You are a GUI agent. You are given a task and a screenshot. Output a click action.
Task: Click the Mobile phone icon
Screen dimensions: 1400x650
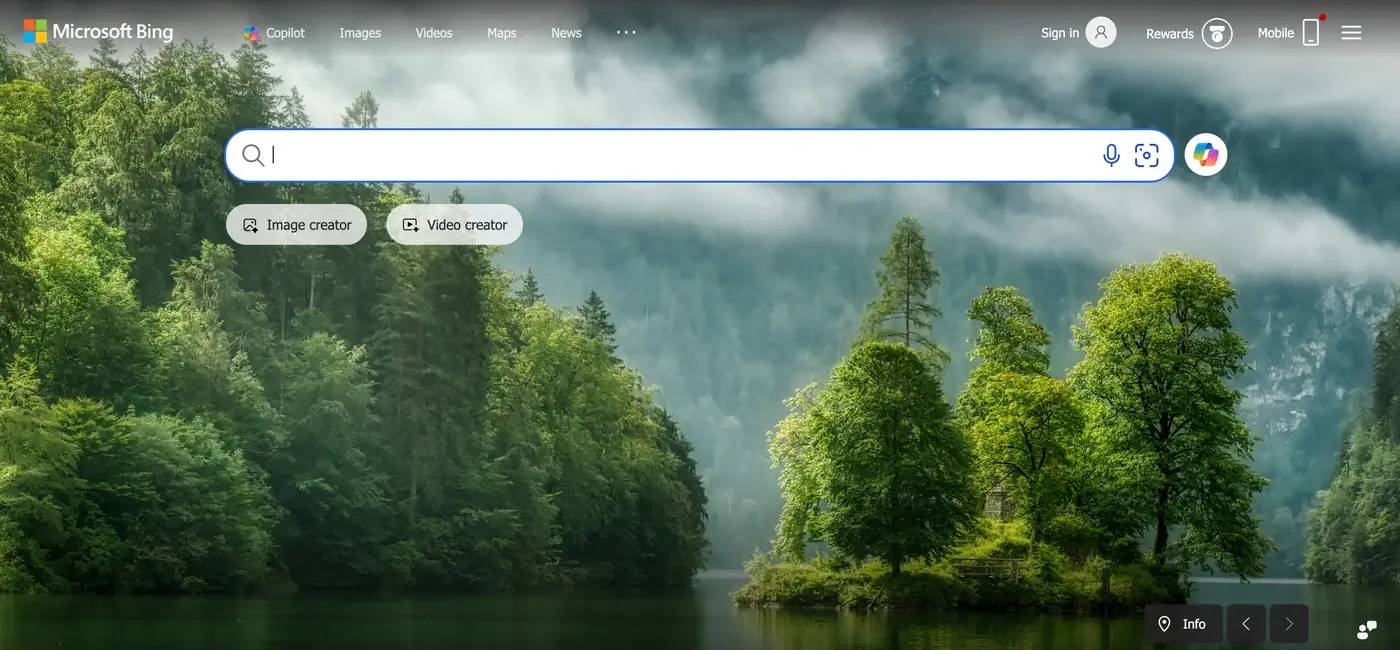[1313, 31]
